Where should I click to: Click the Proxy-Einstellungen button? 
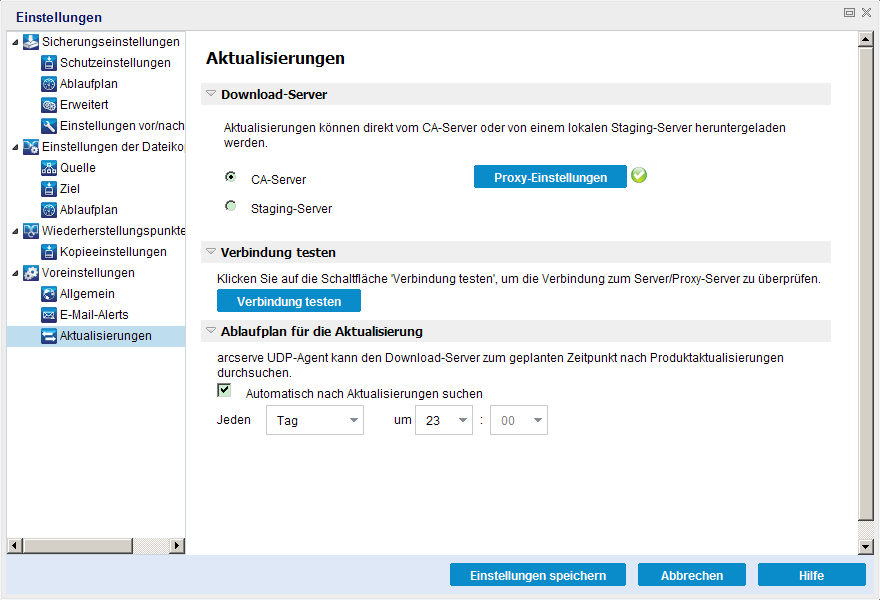pyautogui.click(x=550, y=177)
